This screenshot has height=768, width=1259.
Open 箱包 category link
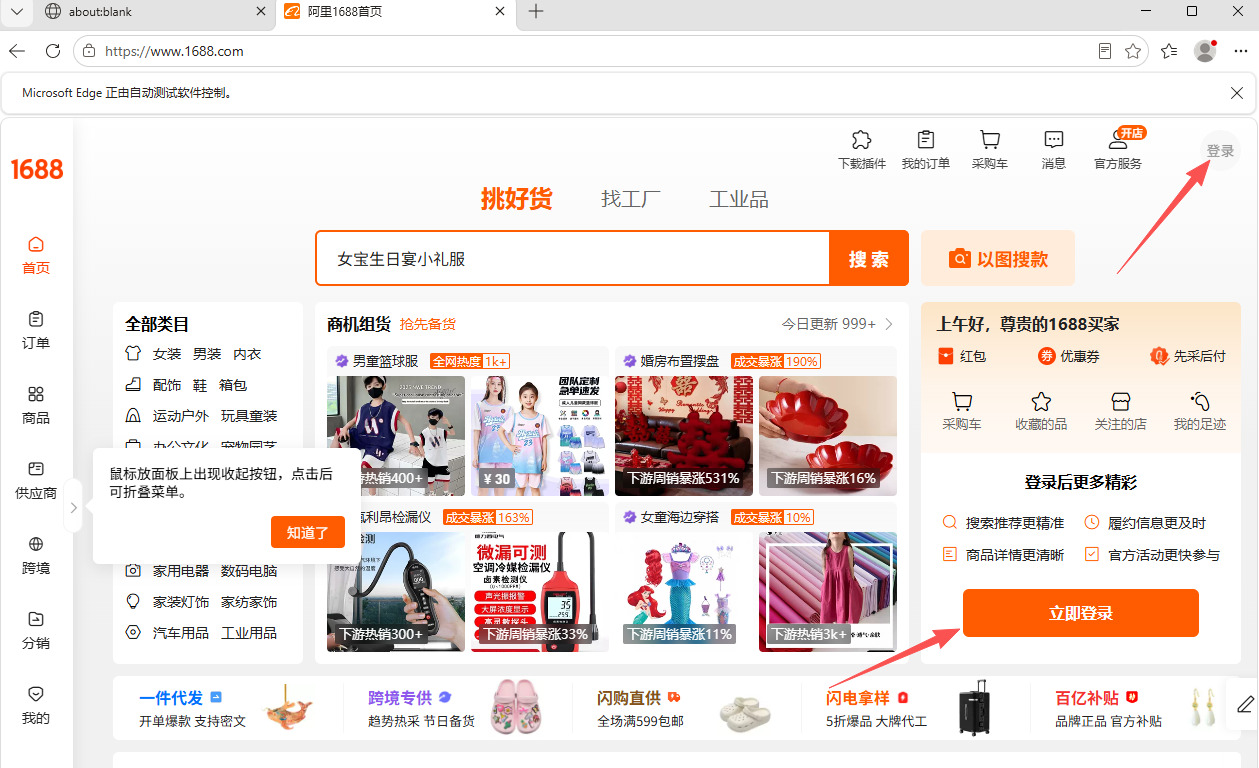(233, 385)
